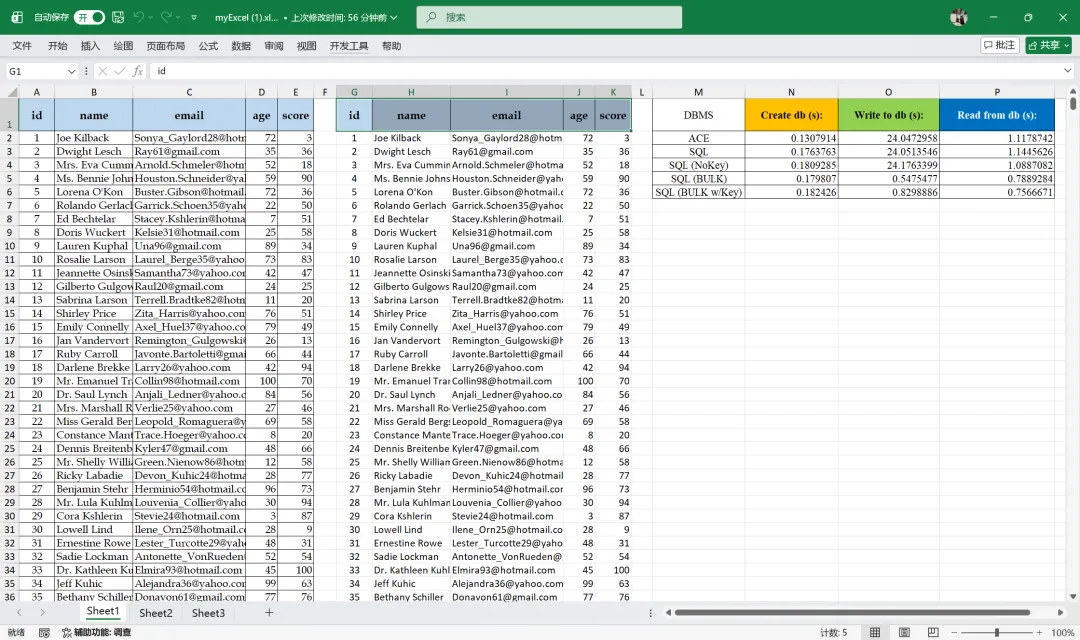Switch to the 开始 ribbon tab
Screen dimensions: 1080x640
click(x=57, y=45)
